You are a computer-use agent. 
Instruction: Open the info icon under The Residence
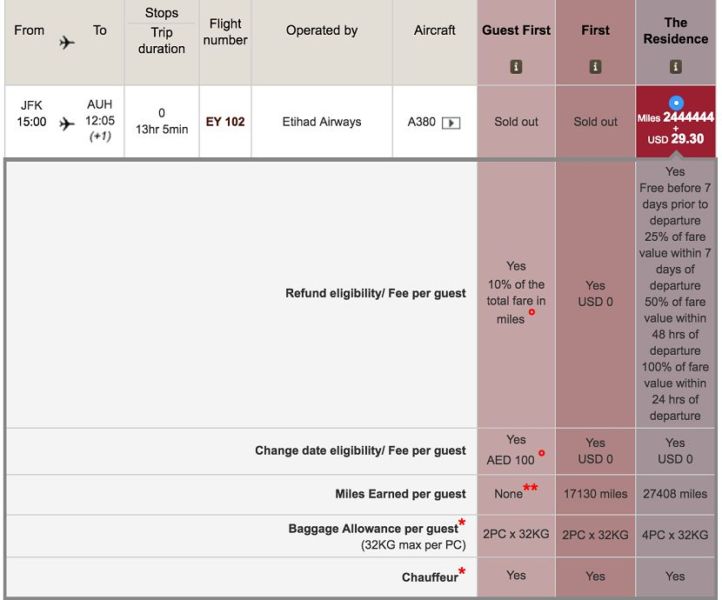pyautogui.click(x=675, y=68)
